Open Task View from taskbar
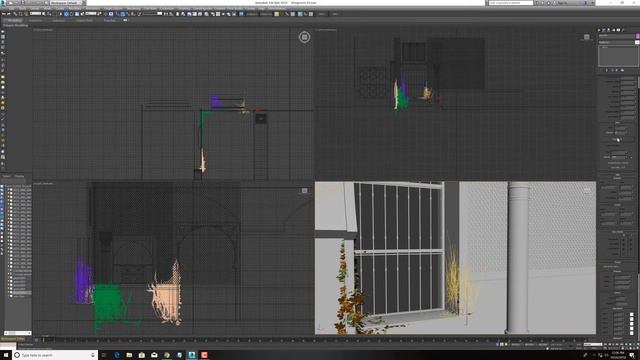Screen dimensions: 640x360 [x=104, y=355]
